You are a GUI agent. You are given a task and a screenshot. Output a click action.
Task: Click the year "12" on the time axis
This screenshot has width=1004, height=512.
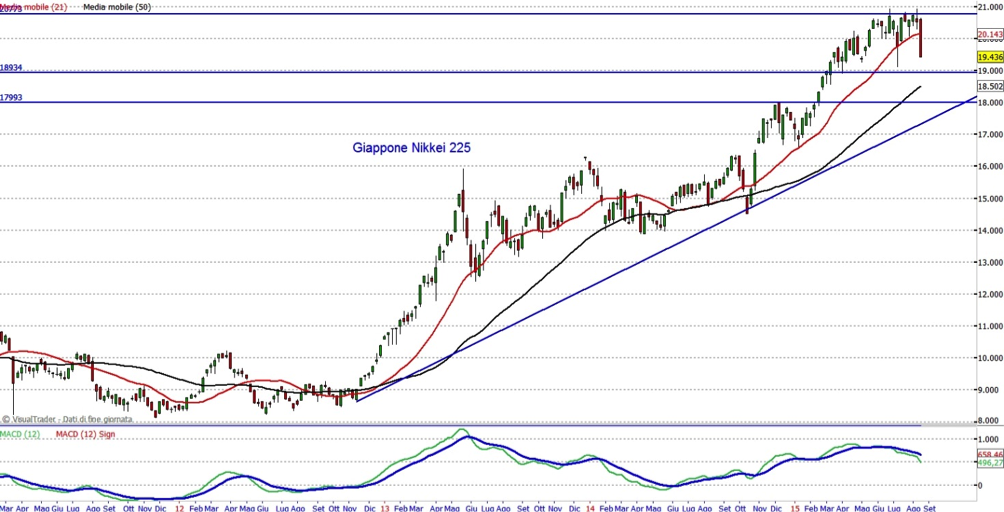[180, 508]
